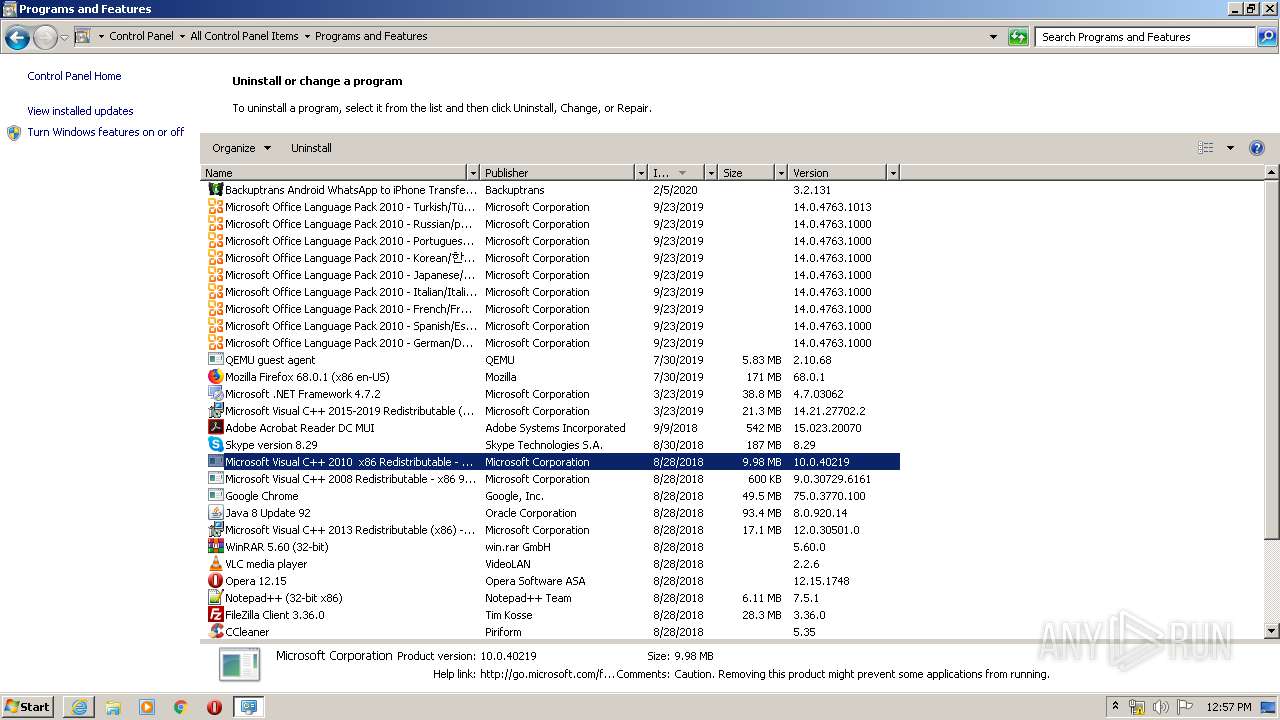
Task: Select the VLC media player cone icon
Action: pyautogui.click(x=215, y=564)
